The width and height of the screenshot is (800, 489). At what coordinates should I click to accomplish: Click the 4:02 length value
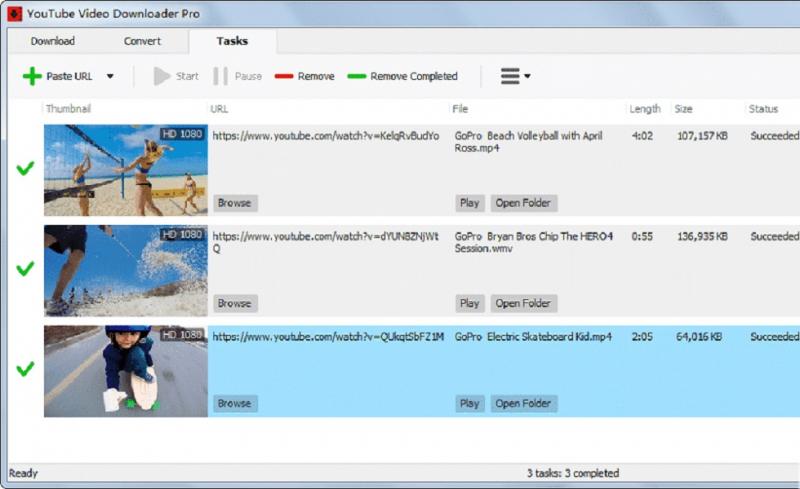[x=642, y=136]
